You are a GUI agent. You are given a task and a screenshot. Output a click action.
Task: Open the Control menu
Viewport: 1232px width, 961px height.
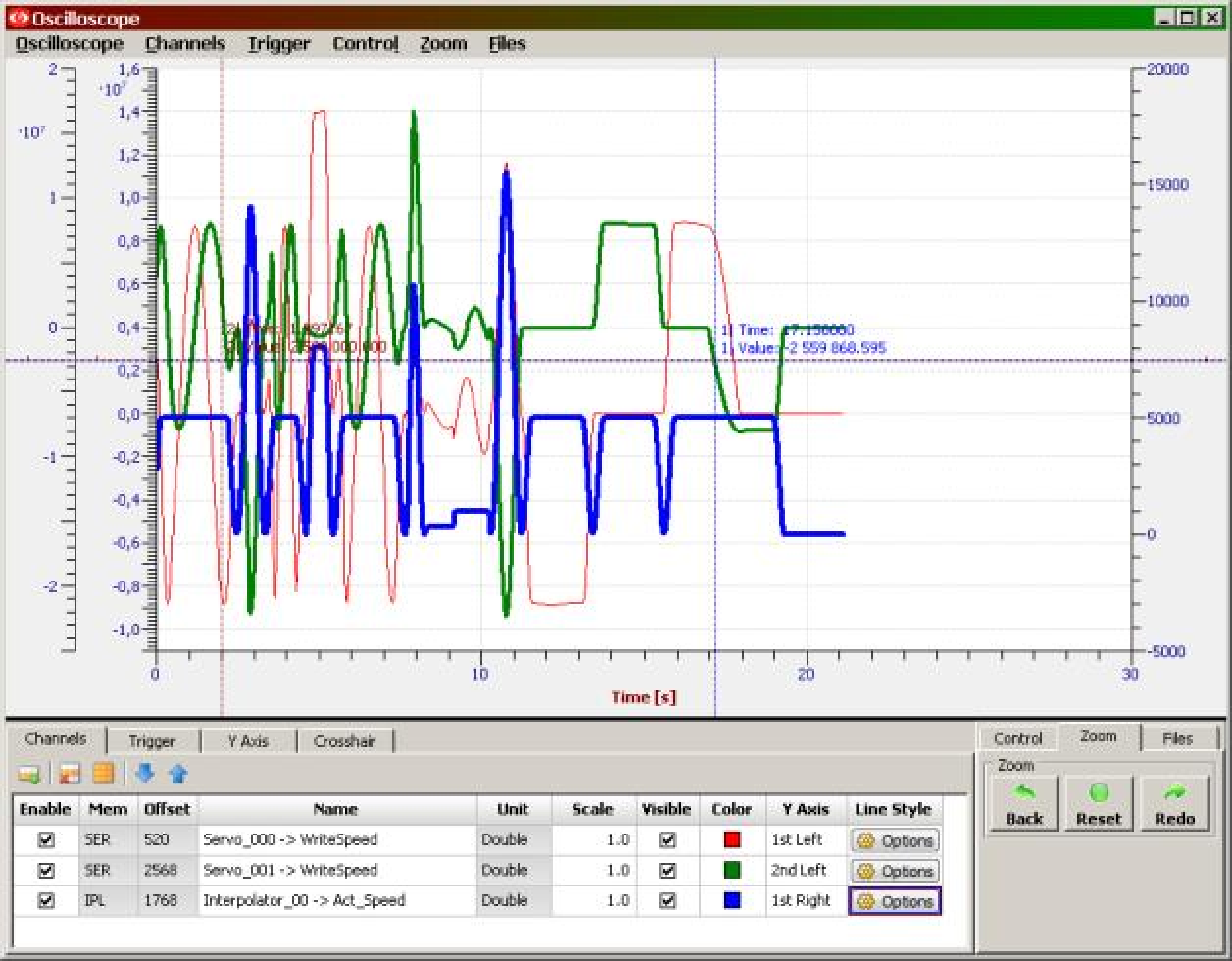click(365, 44)
